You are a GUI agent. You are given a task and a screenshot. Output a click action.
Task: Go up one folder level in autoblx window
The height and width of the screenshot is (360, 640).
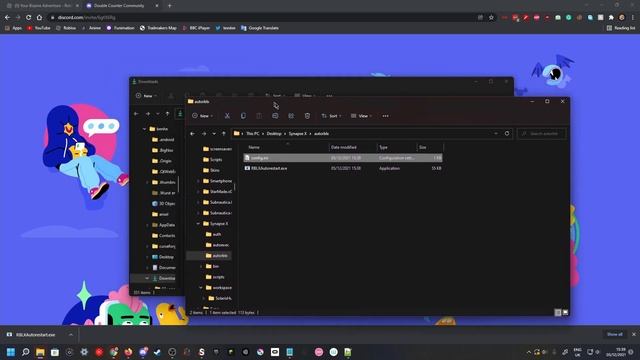(224, 133)
